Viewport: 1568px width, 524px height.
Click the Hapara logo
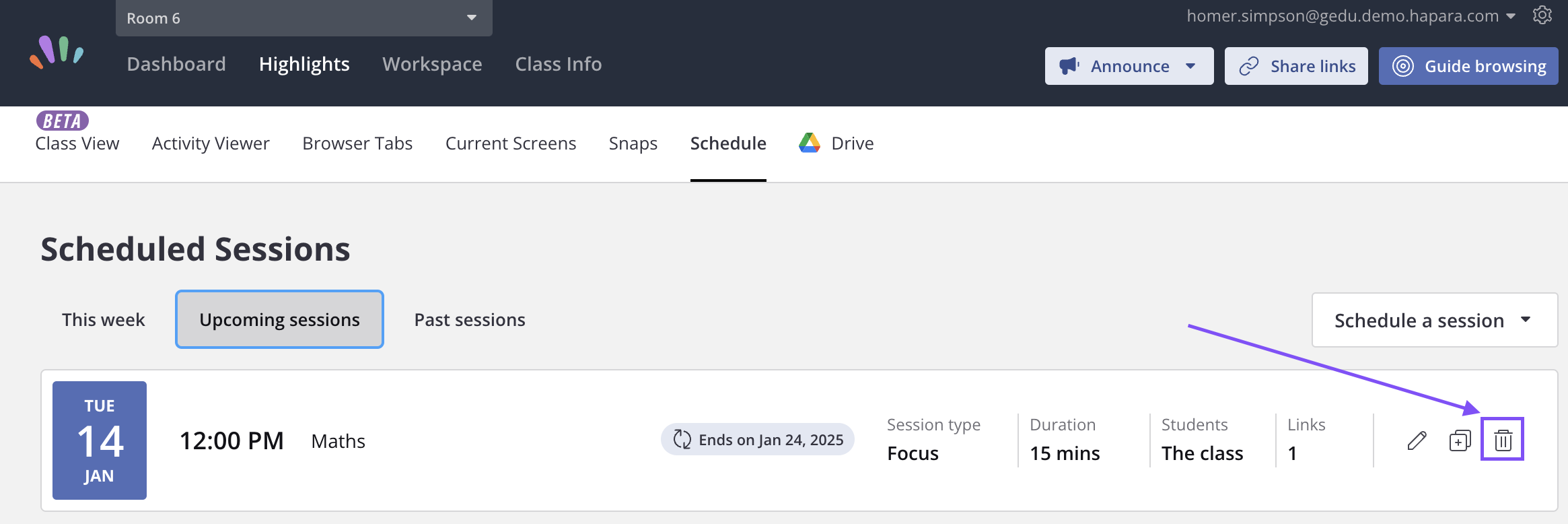click(x=57, y=52)
